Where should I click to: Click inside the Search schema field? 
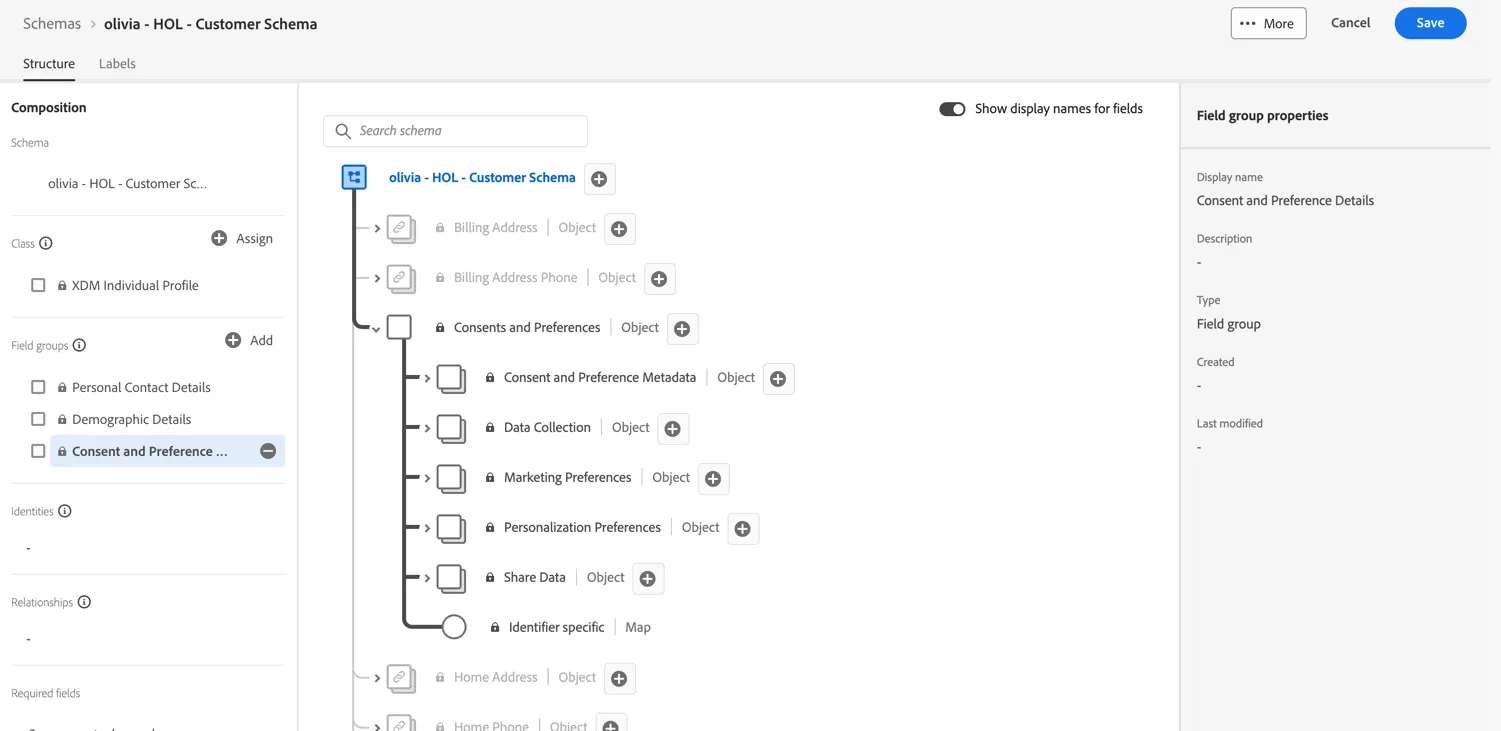point(455,131)
